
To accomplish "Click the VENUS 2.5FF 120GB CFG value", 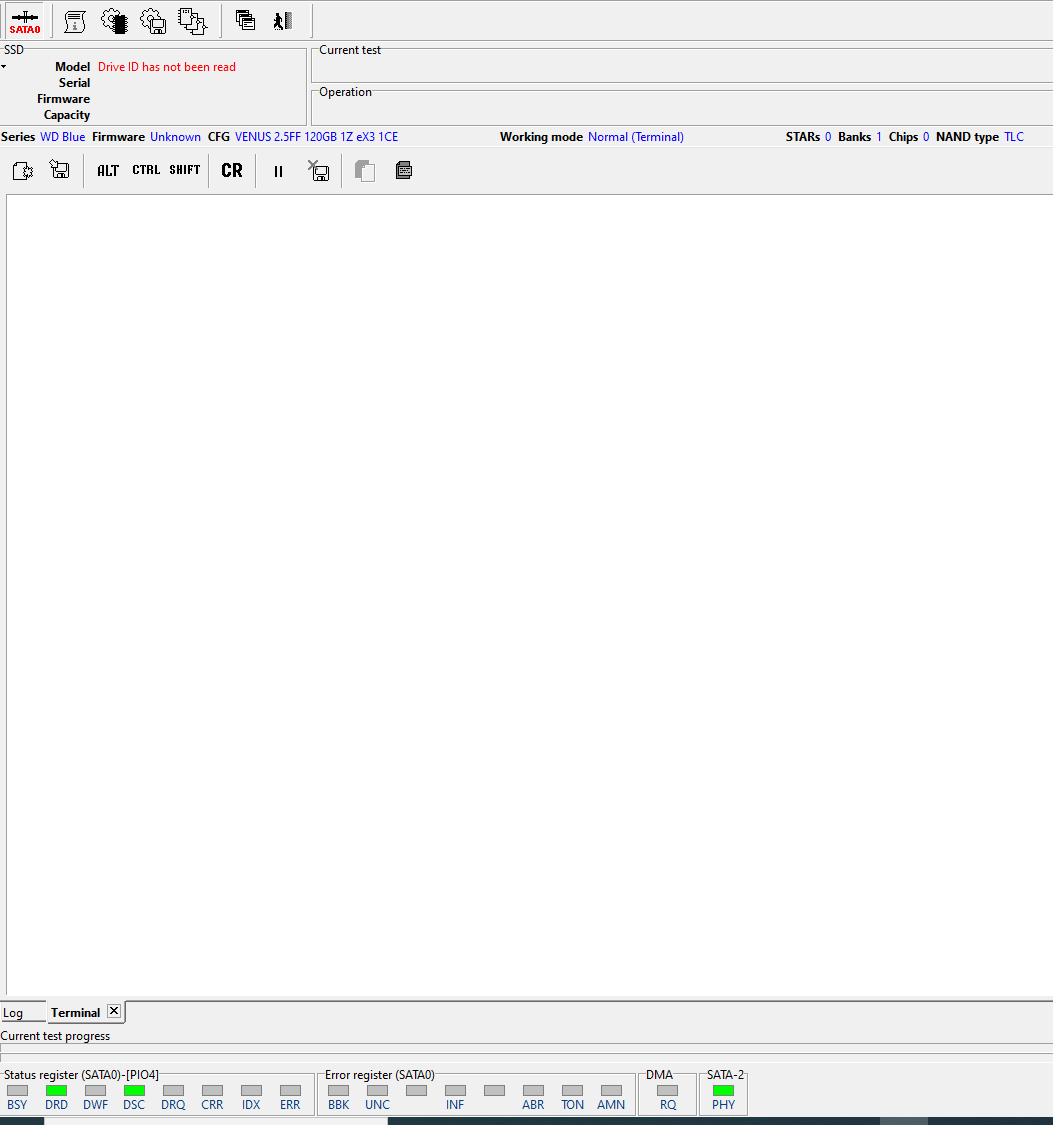I will click(316, 137).
